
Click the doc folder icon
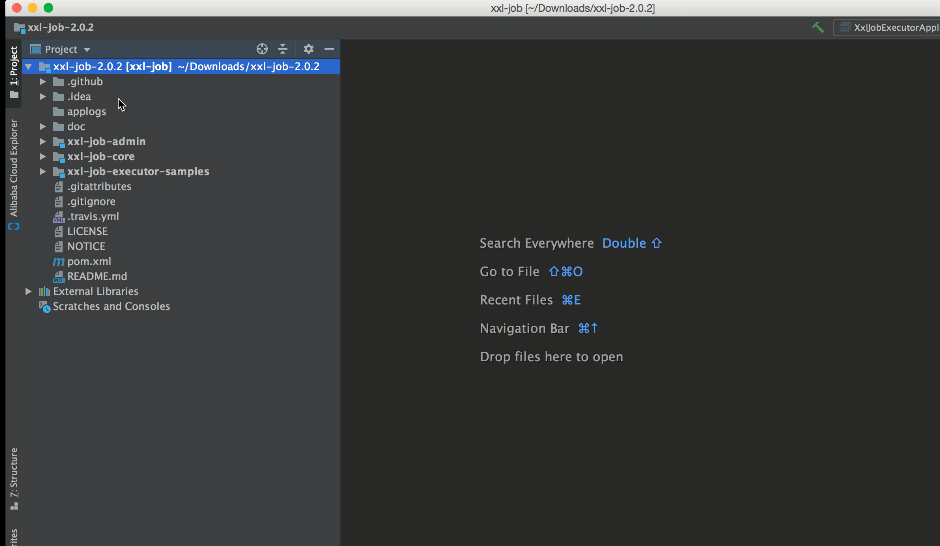(x=58, y=126)
